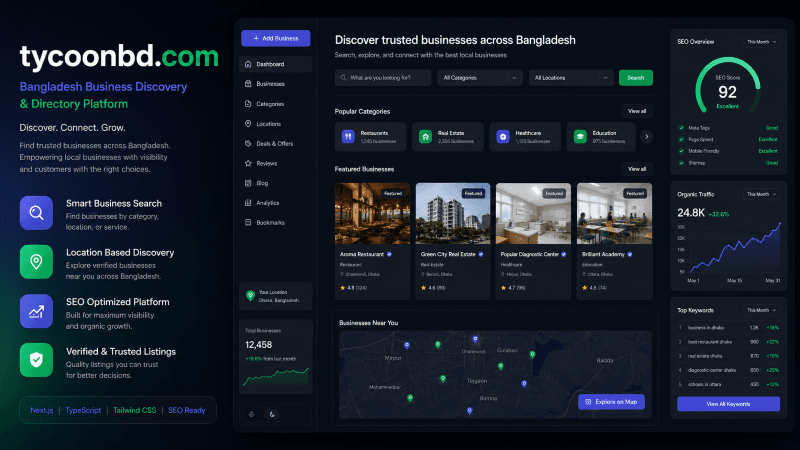Click the Categories sidebar icon
Image resolution: width=800 pixels, height=450 pixels.
248,104
